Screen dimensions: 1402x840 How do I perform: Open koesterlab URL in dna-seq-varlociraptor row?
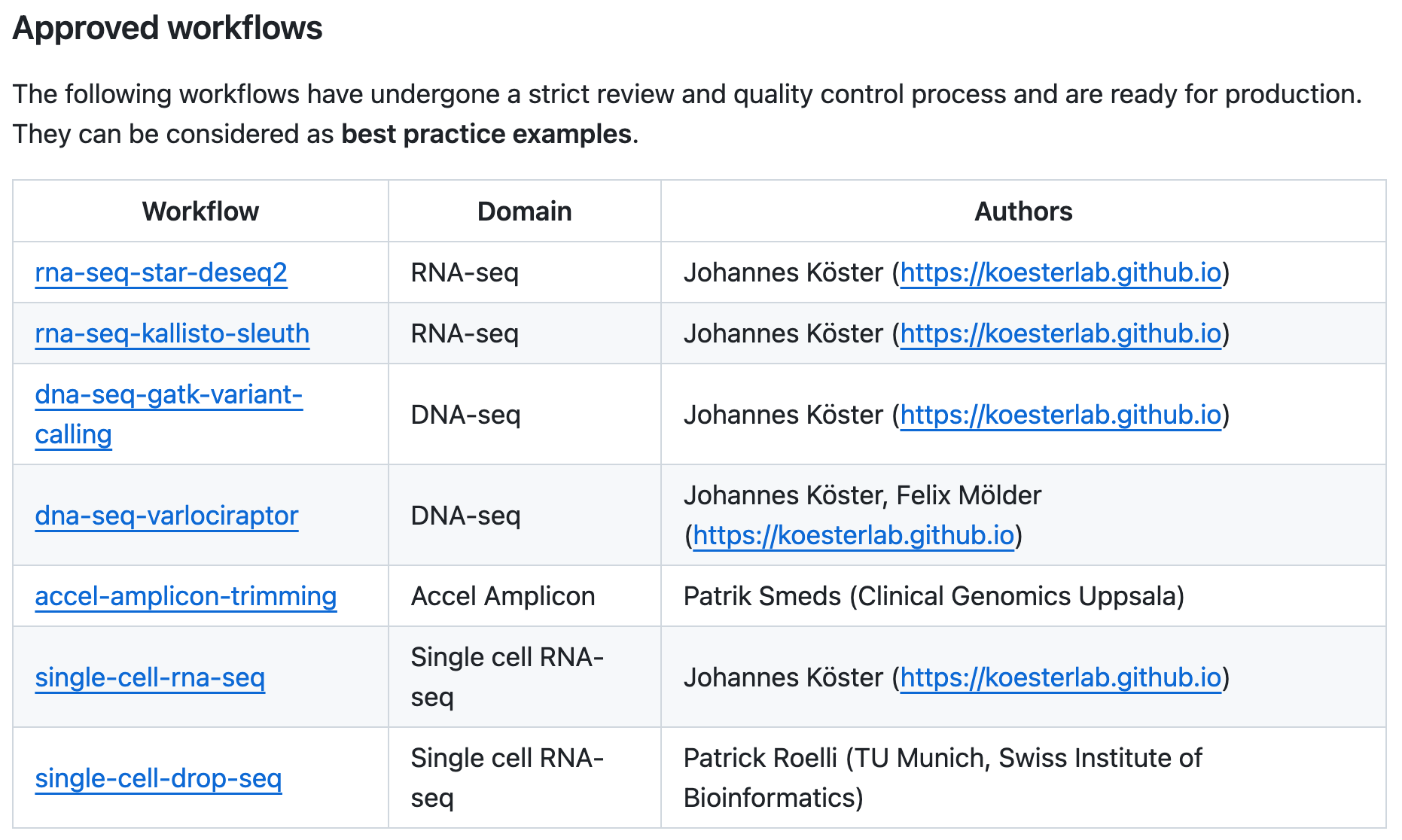pos(853,535)
